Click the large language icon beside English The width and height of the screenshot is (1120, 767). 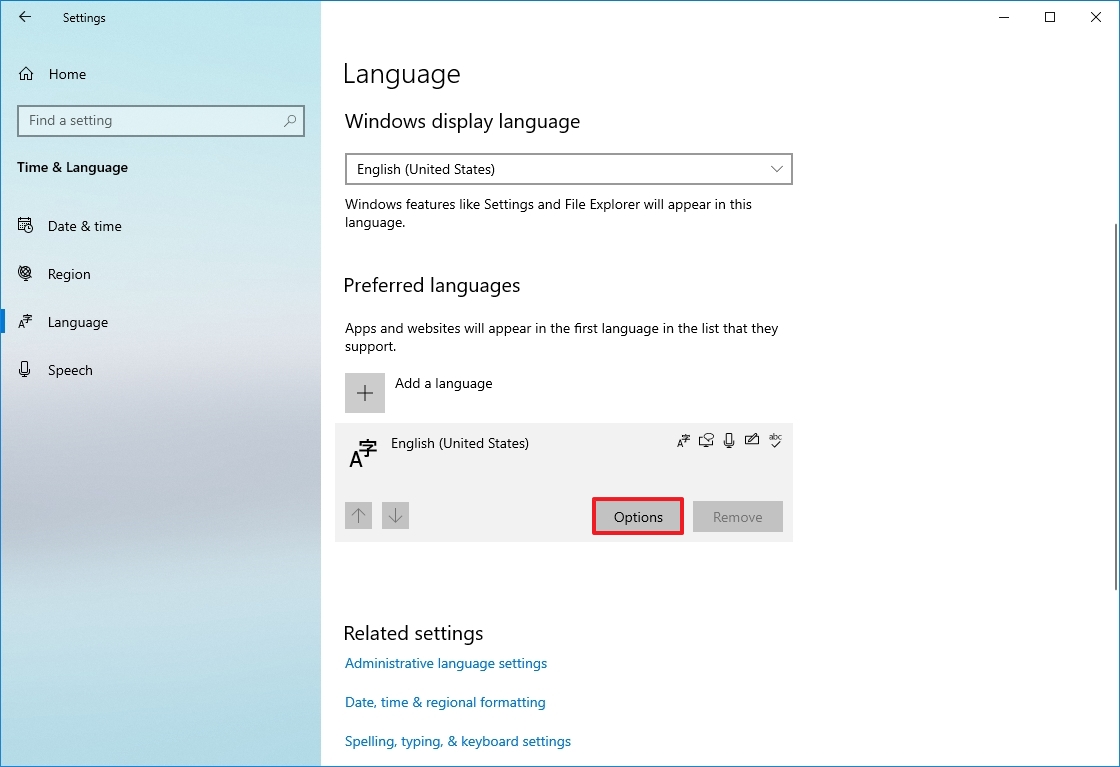[x=362, y=454]
